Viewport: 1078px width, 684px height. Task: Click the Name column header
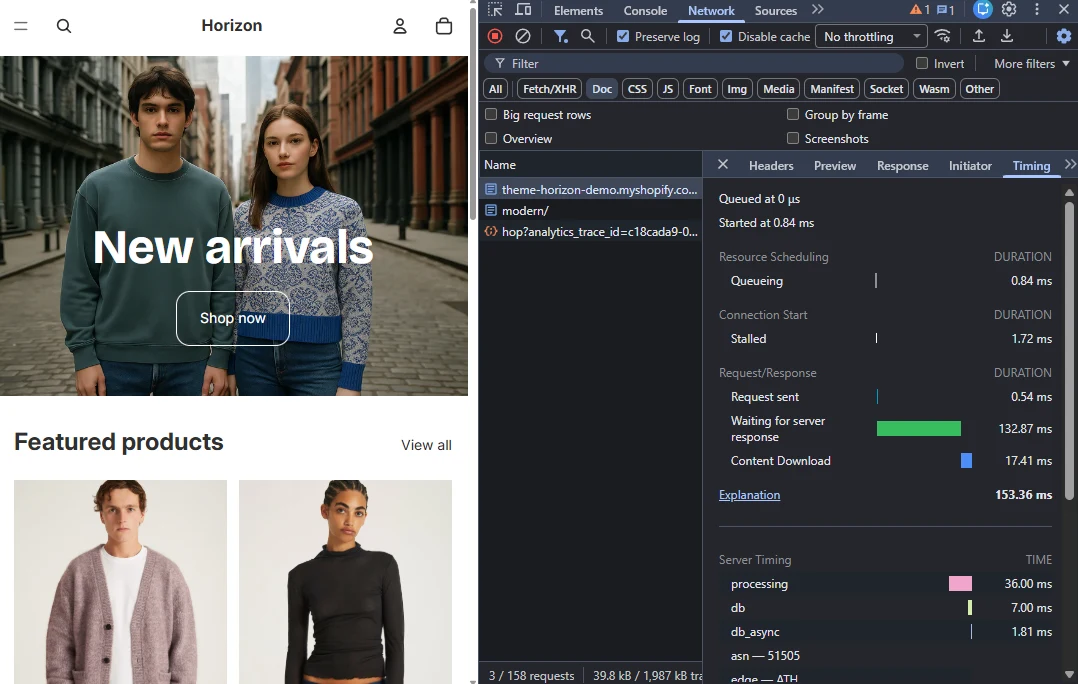click(x=591, y=164)
